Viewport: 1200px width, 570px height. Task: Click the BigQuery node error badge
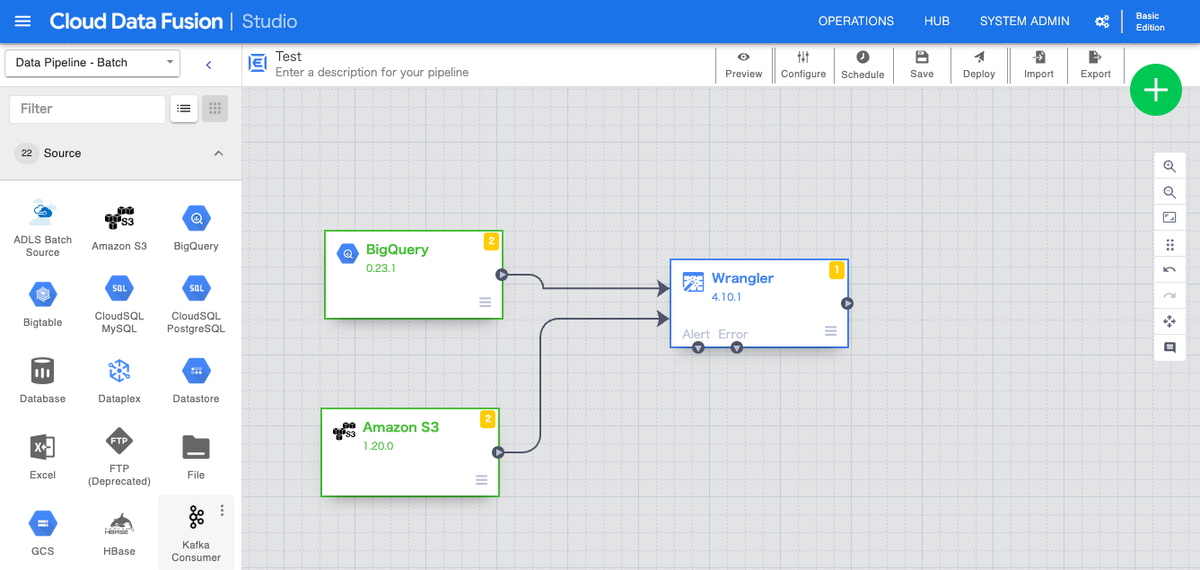491,241
